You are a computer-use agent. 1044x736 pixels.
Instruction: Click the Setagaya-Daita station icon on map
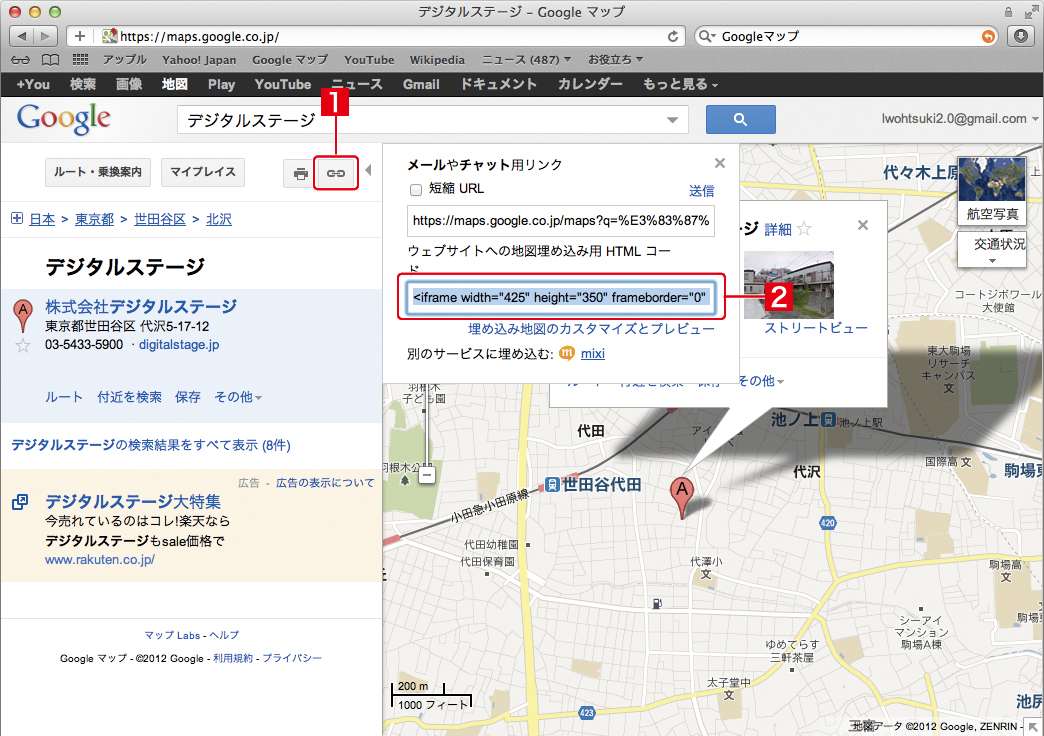(552, 484)
